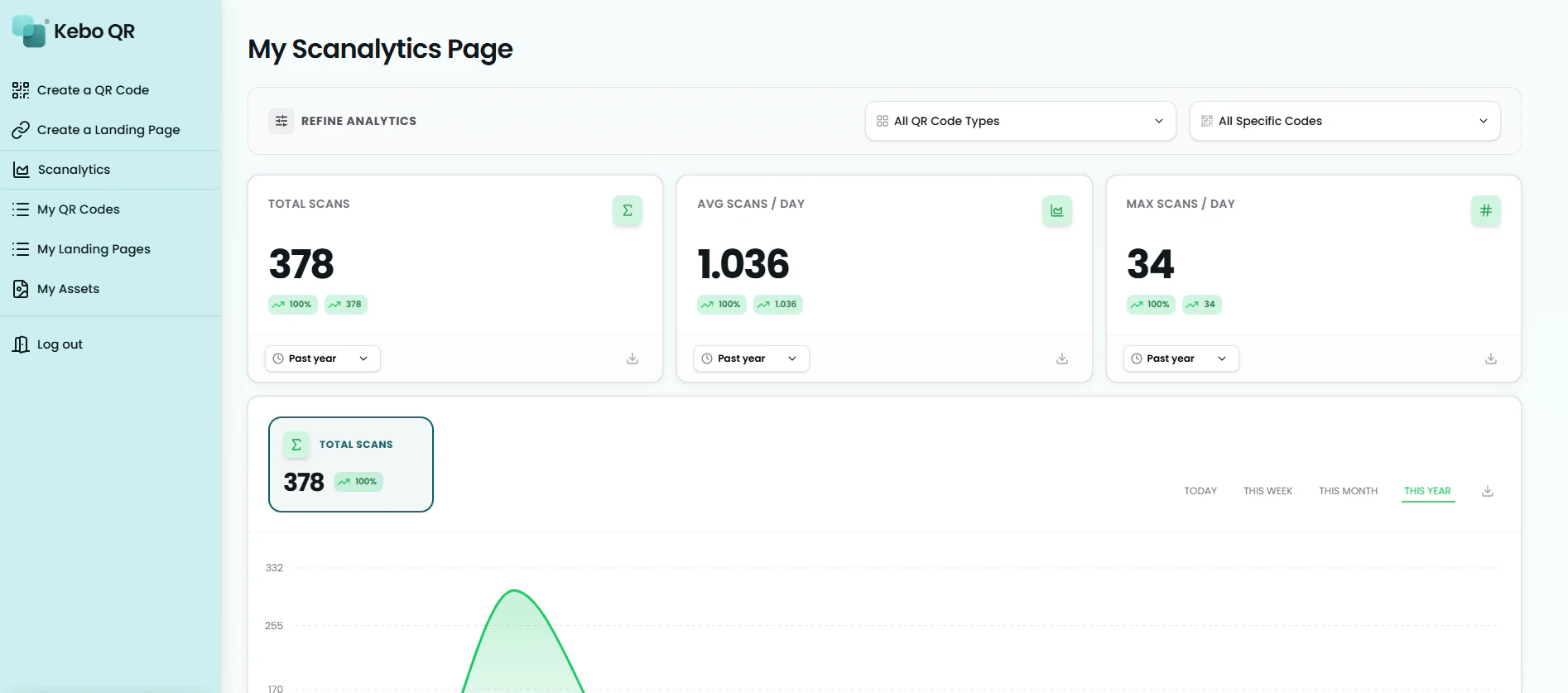Click the 100% badge on Total Scans card

[x=292, y=305]
